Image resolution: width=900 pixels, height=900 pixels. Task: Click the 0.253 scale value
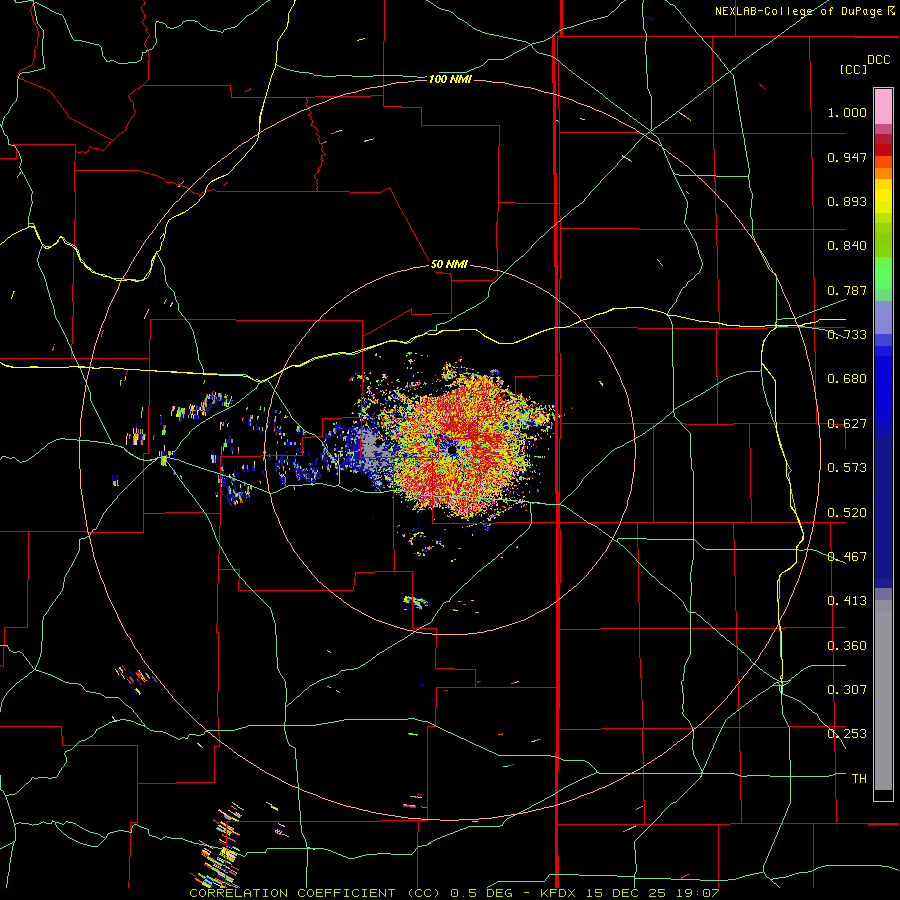coord(847,734)
